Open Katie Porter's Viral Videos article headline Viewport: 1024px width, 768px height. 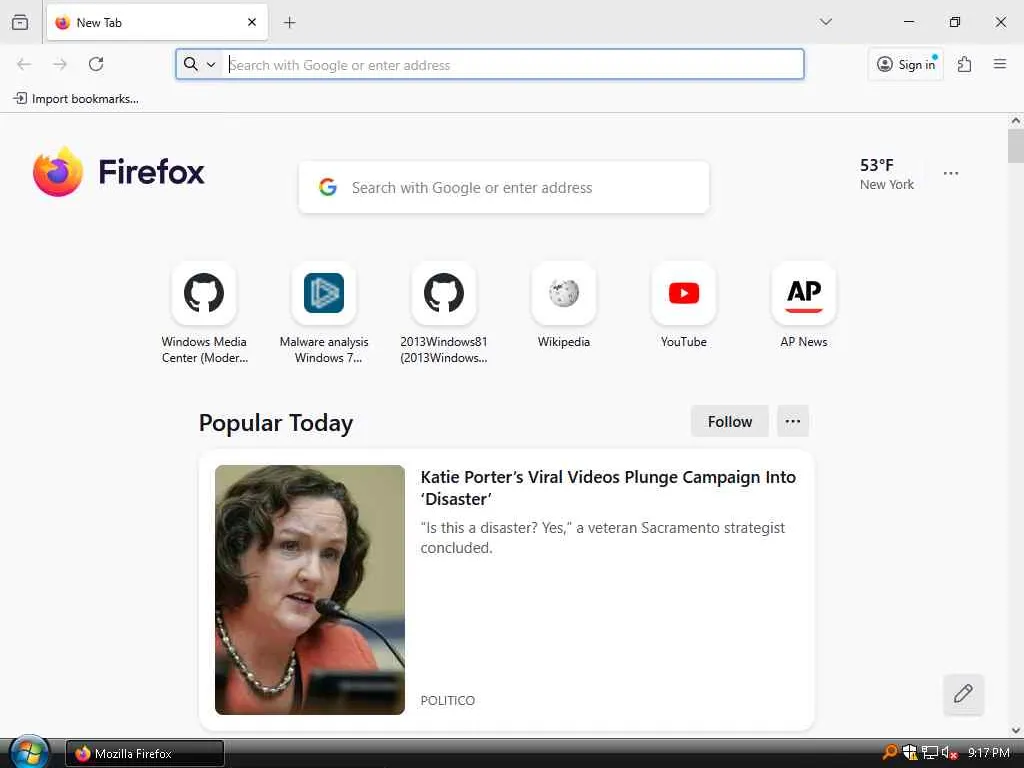608,488
